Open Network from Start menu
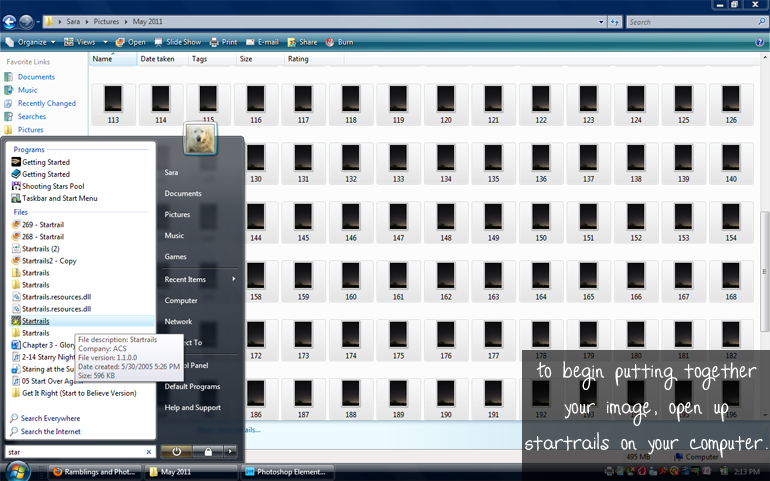The width and height of the screenshot is (770, 481). 178,322
